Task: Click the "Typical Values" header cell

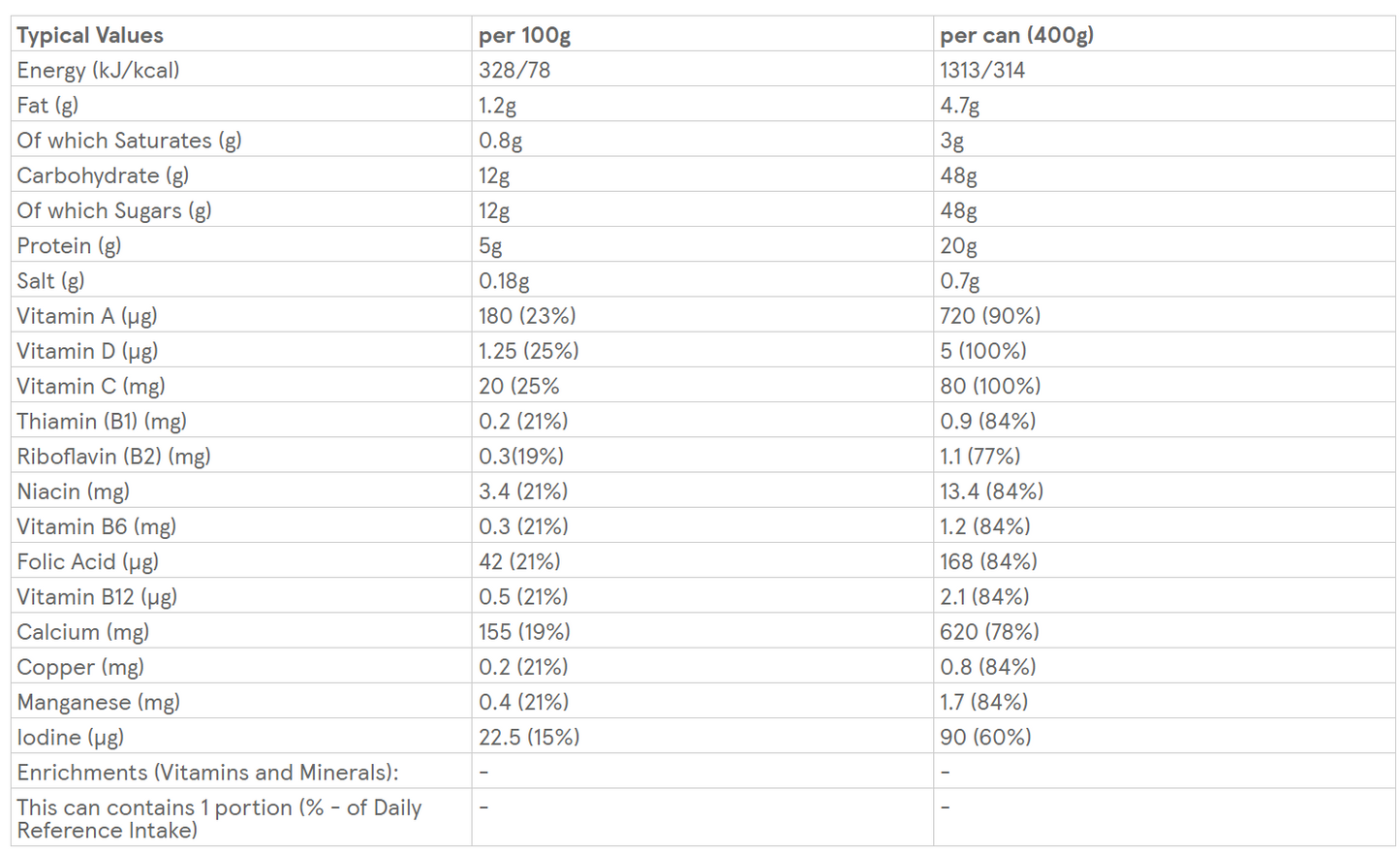Action: click(90, 35)
